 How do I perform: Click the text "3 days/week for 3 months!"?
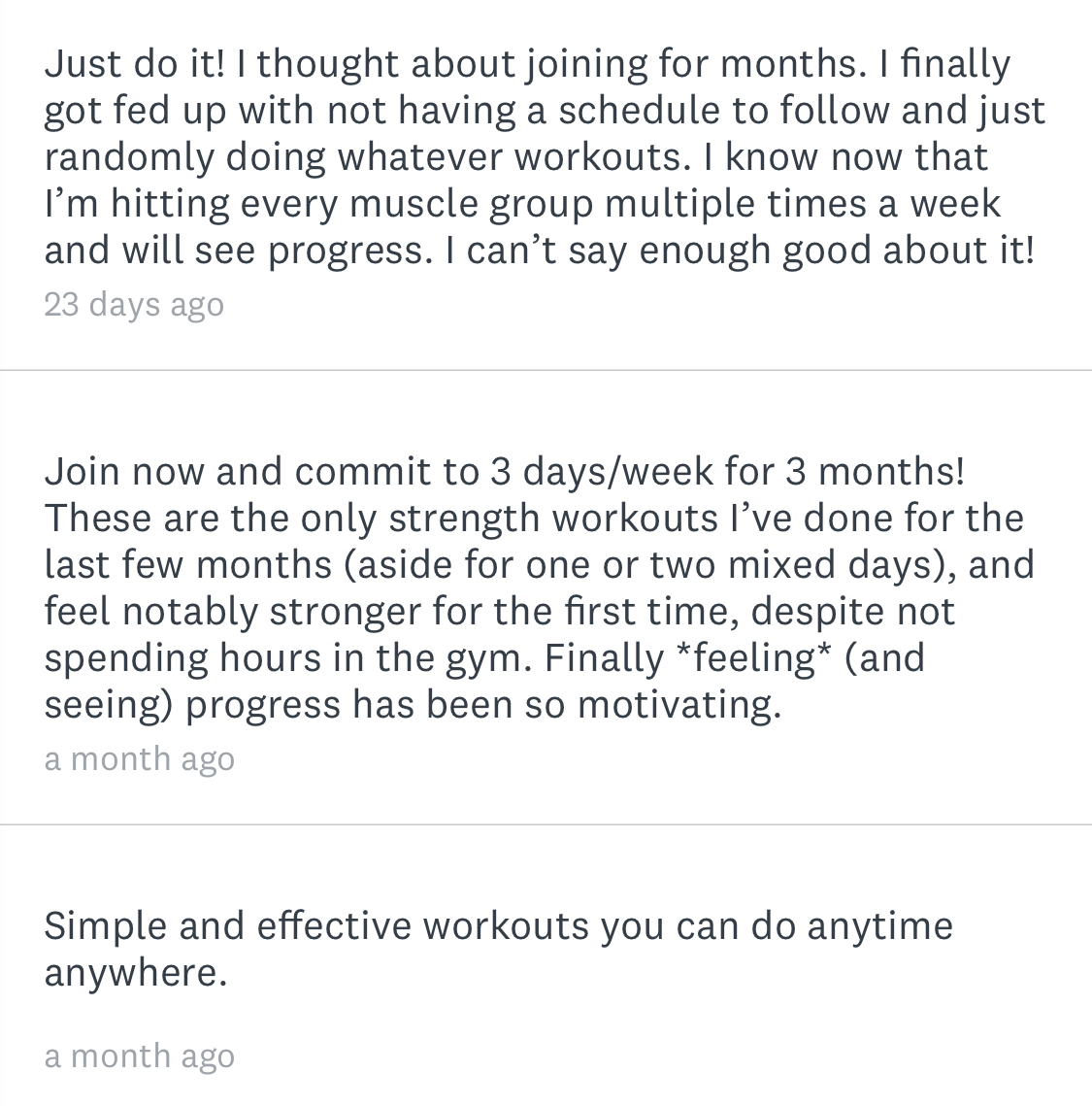pos(727,472)
